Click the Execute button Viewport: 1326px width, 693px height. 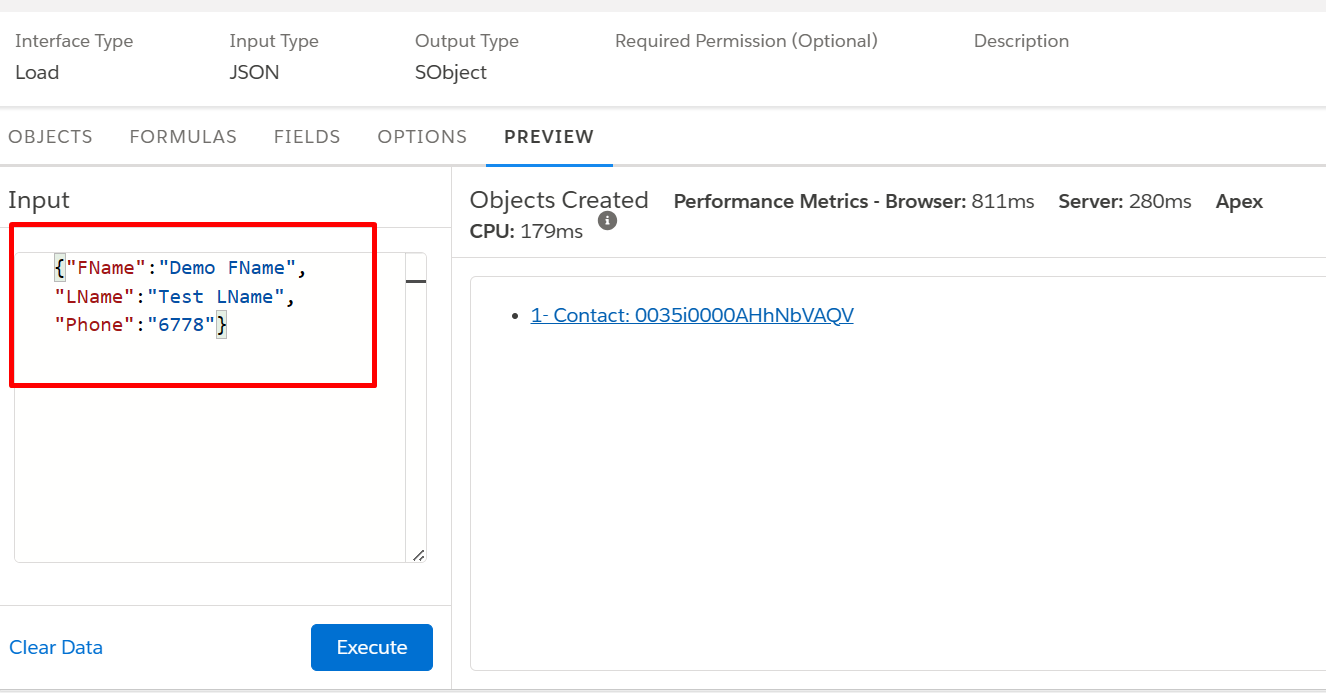click(371, 647)
